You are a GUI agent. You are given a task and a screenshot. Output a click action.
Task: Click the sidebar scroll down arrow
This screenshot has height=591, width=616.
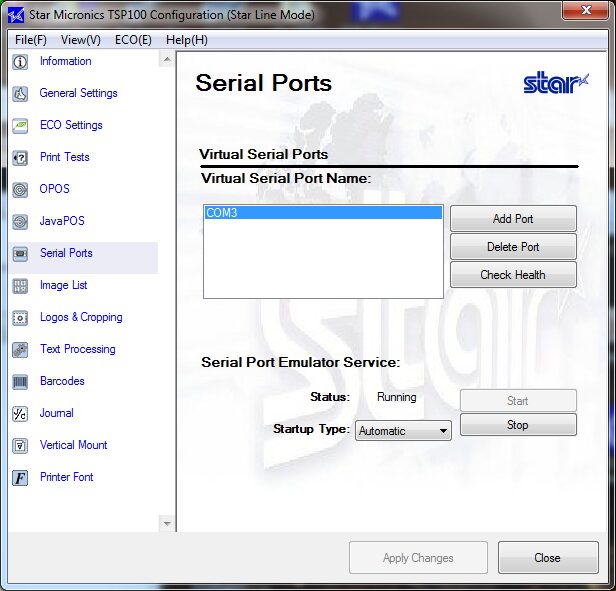click(167, 524)
